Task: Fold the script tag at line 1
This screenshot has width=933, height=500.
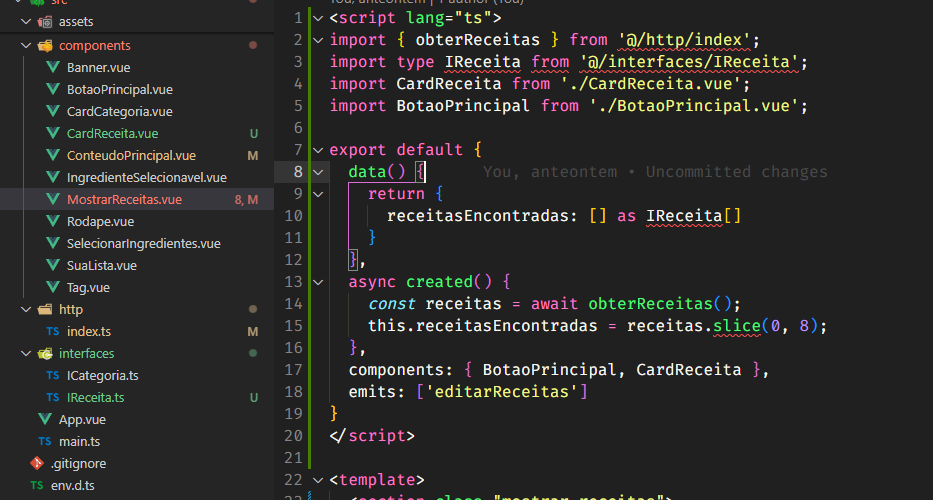Action: pyautogui.click(x=318, y=18)
